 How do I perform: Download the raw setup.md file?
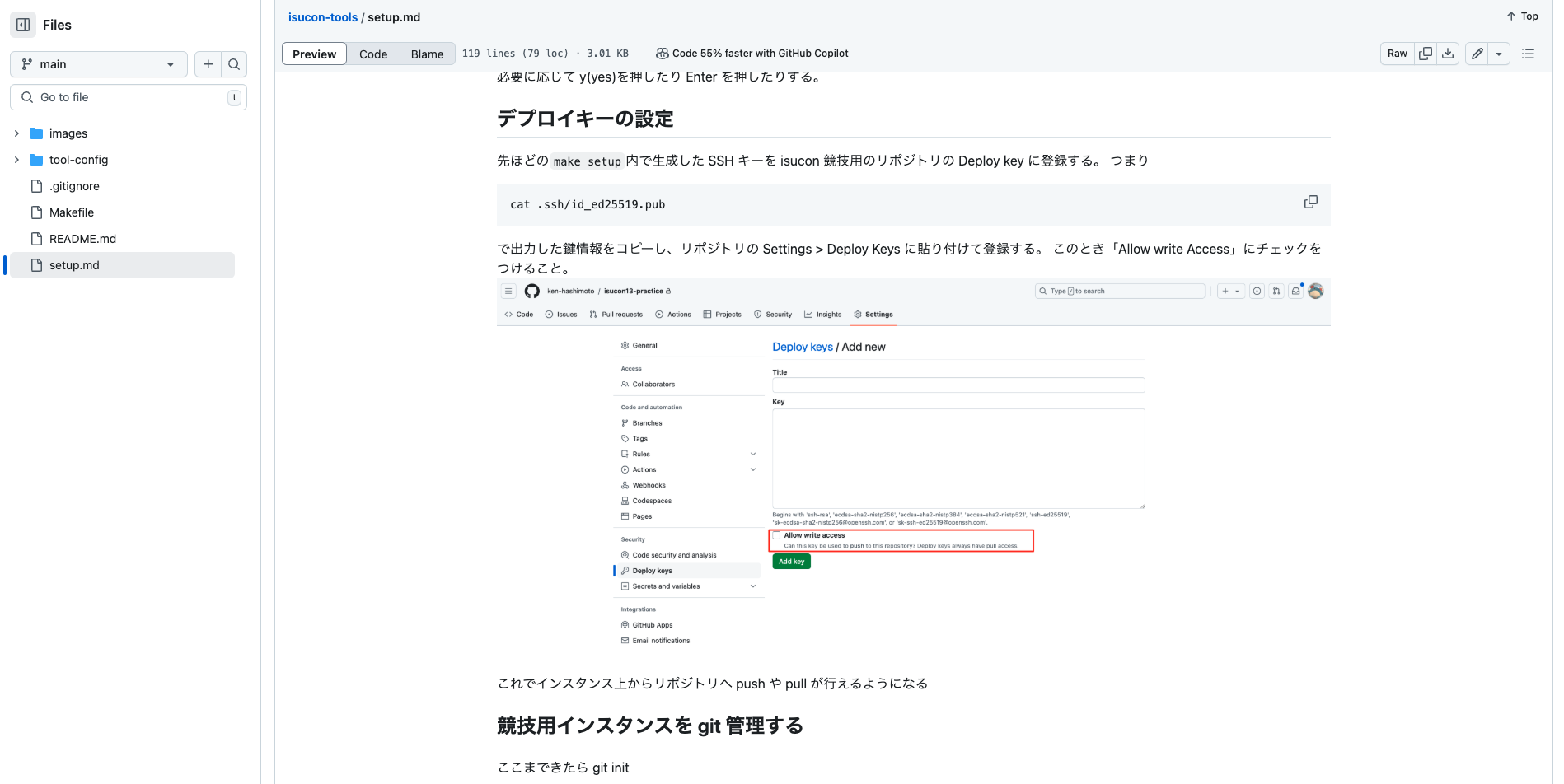[1448, 53]
